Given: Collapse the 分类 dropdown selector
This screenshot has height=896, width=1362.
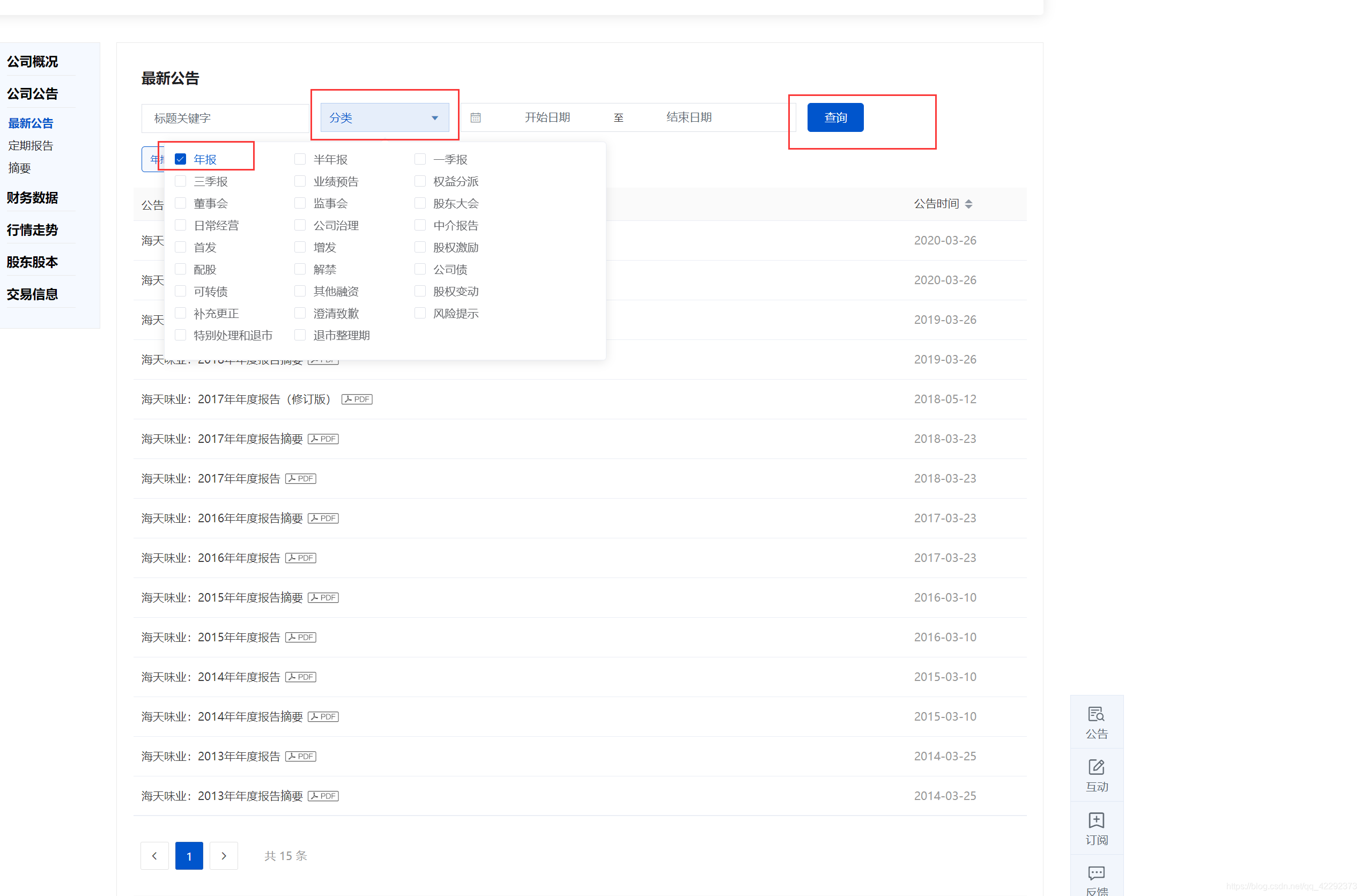Looking at the screenshot, I should [384, 118].
